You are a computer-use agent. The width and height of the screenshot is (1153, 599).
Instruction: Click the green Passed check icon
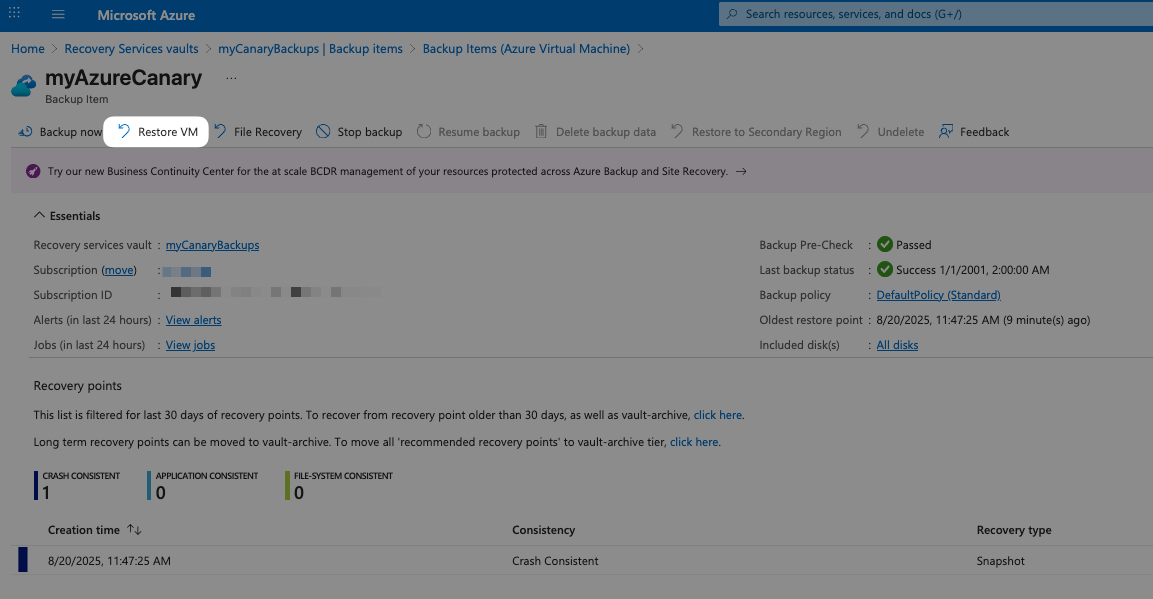[885, 245]
